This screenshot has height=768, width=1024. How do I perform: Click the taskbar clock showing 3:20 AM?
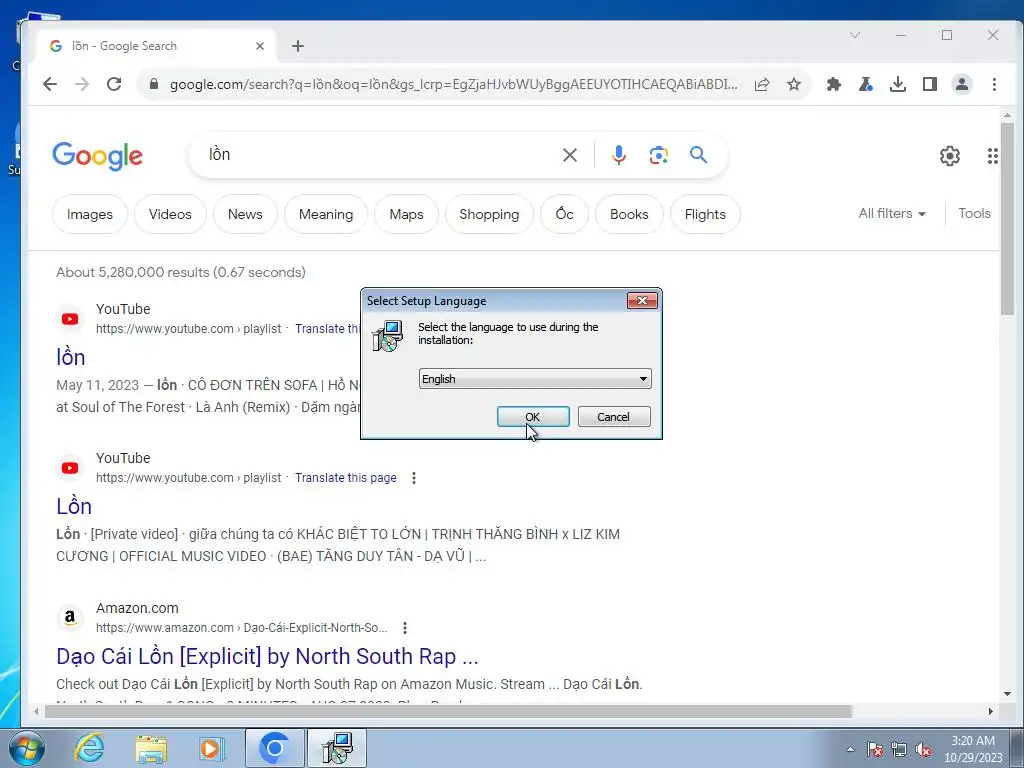coord(972,749)
